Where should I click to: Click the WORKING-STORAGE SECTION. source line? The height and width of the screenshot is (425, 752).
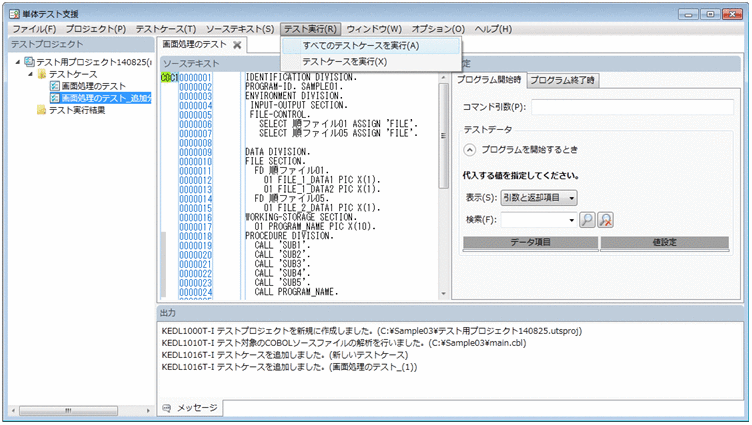pyautogui.click(x=301, y=217)
